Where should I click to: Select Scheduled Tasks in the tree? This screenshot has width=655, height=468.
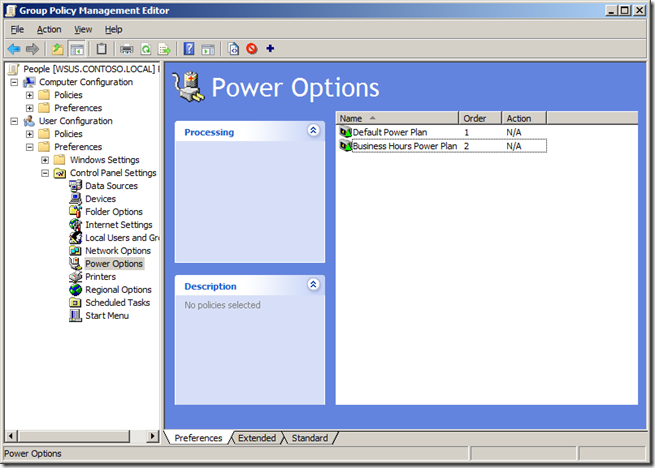coord(117,303)
